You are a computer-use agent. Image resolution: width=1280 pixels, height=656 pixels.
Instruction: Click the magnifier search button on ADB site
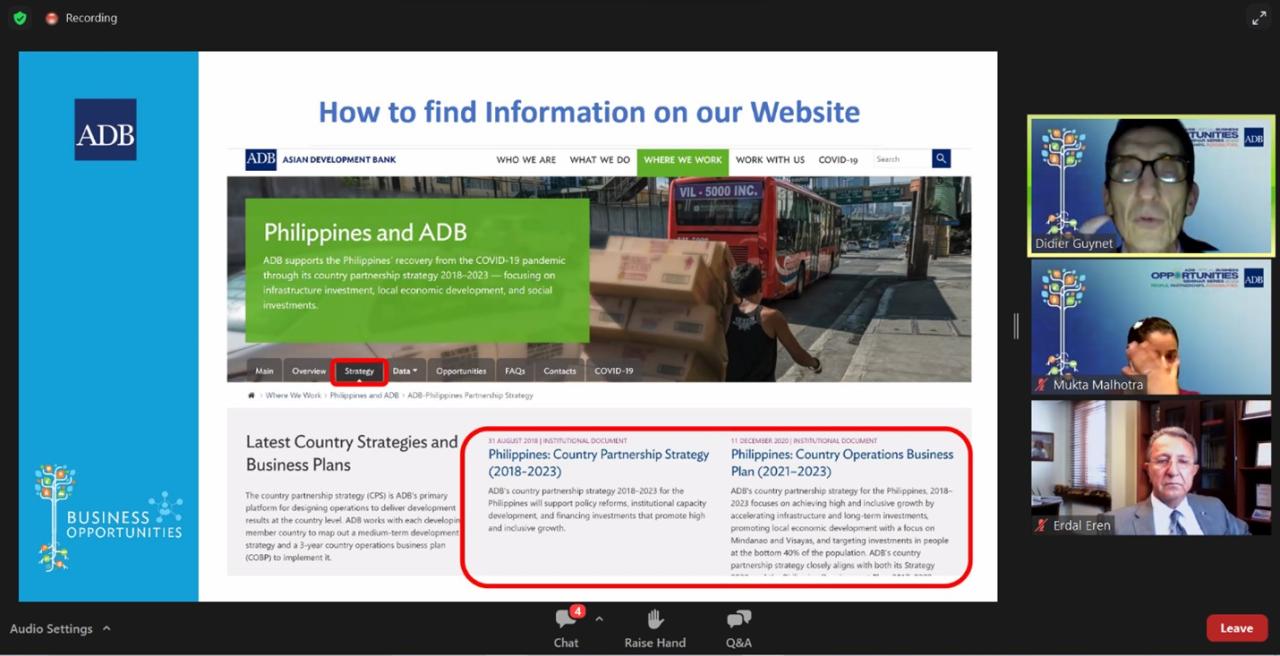pyautogui.click(x=941, y=159)
